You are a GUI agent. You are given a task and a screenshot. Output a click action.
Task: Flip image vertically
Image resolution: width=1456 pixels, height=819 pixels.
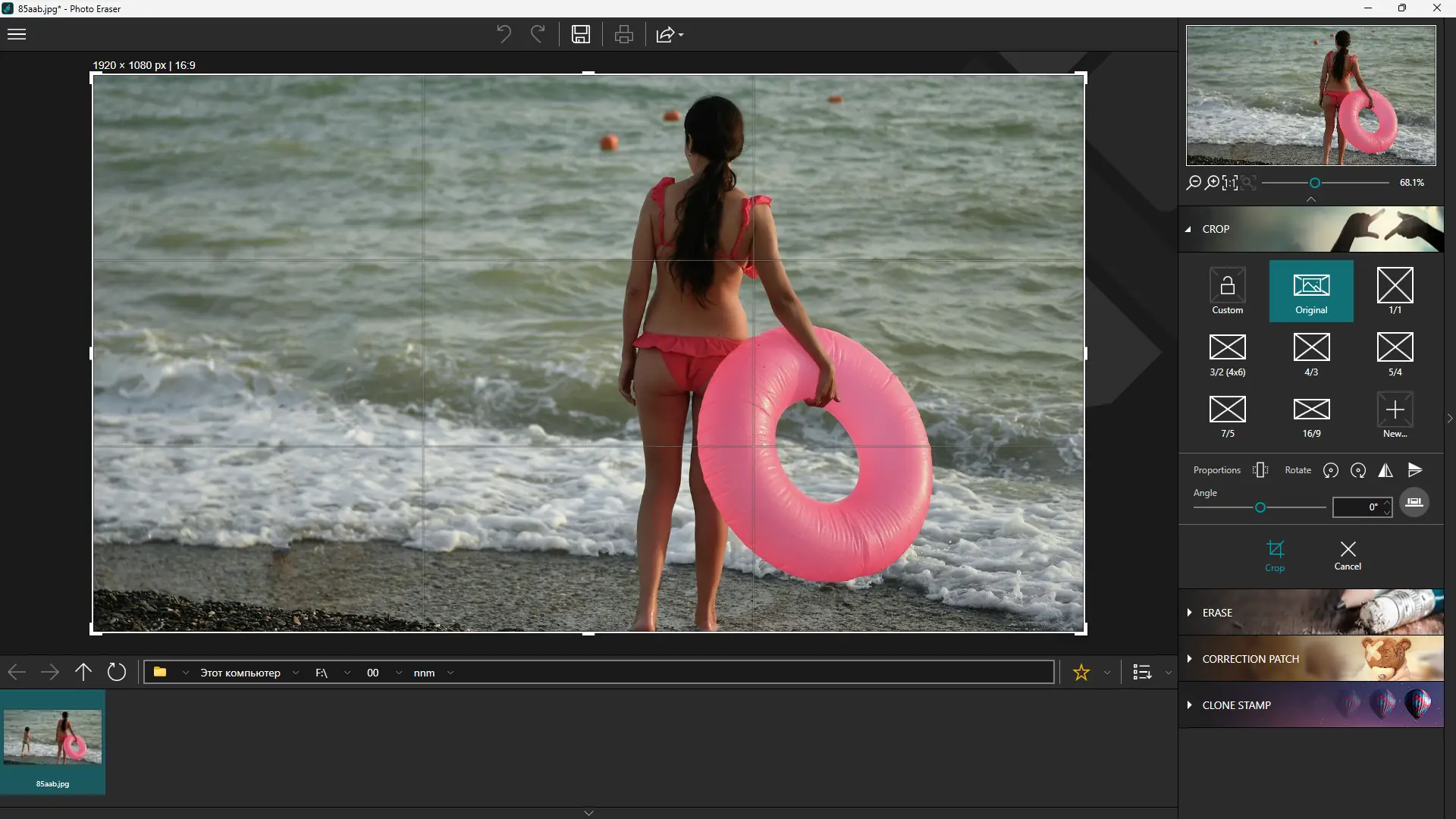[x=1415, y=470]
